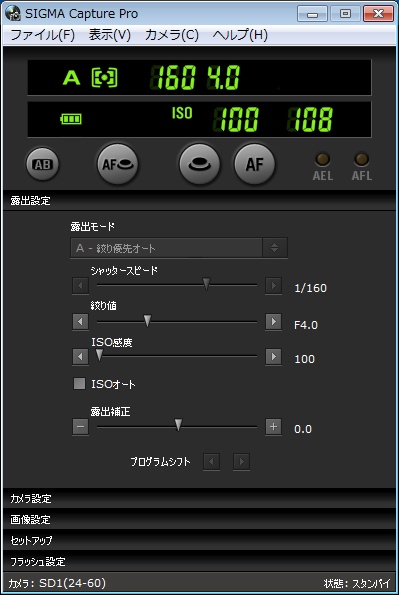Image resolution: width=399 pixels, height=595 pixels.
Task: Expand the 画像設定 section
Action: (x=199, y=519)
